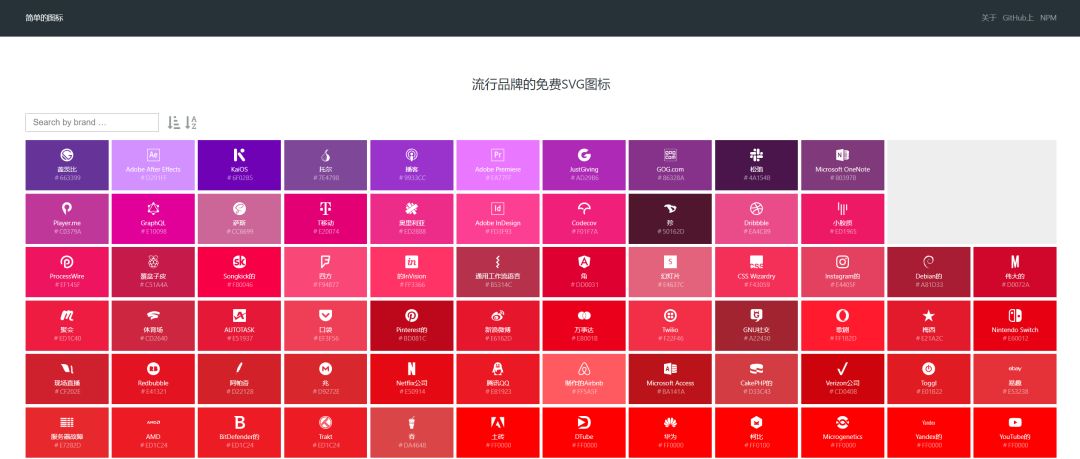This screenshot has width=1080, height=459.
Task: Select the Microsoft Access icon
Action: tap(670, 378)
